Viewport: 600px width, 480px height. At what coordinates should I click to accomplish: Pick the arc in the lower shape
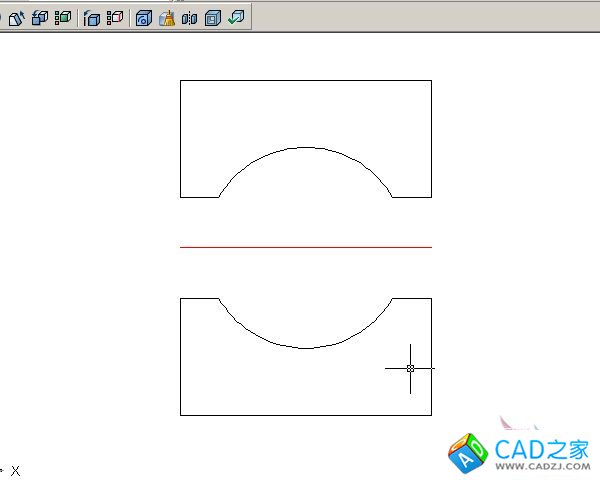pos(305,348)
